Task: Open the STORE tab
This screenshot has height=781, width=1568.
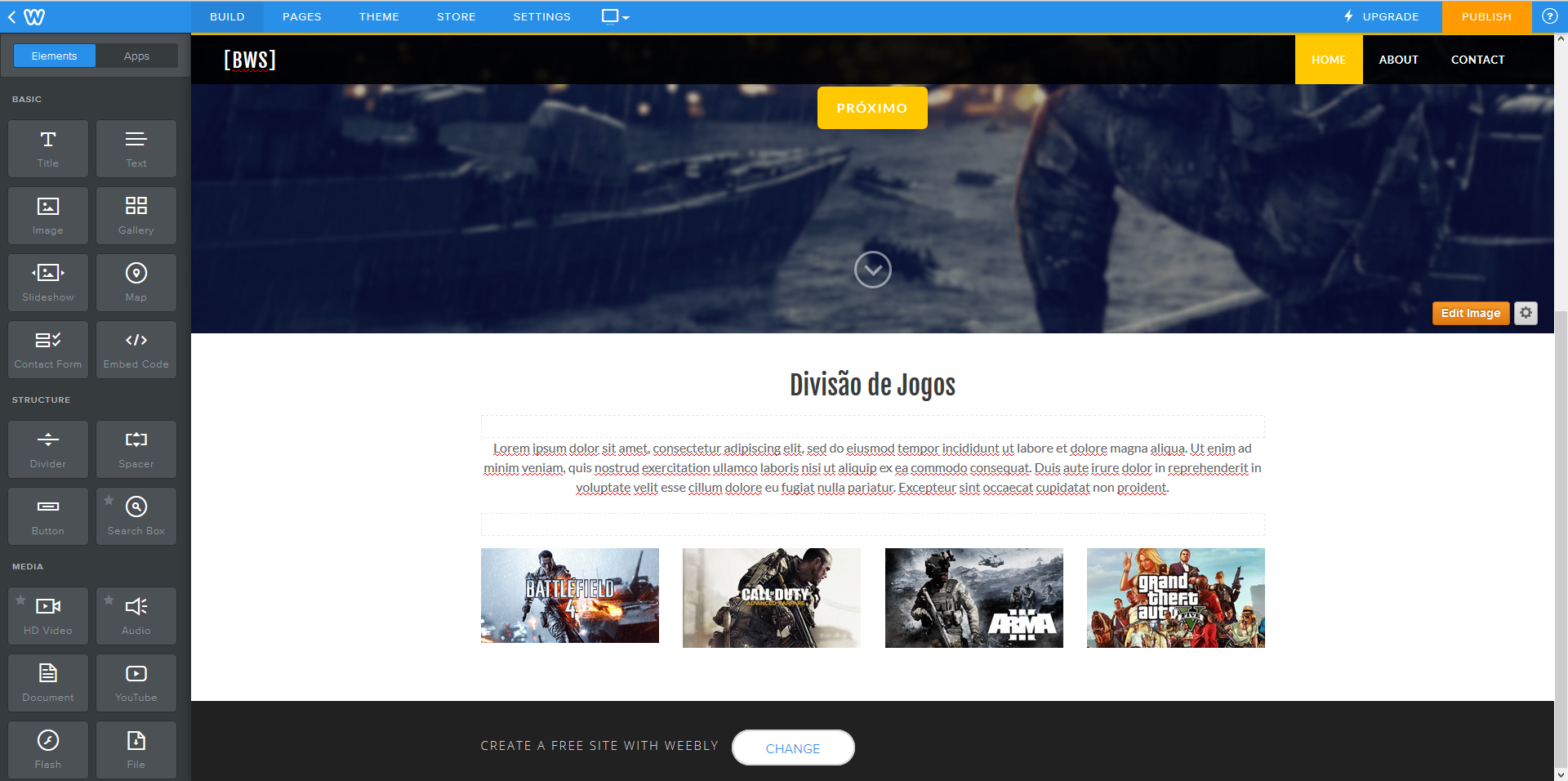Action: coord(457,16)
